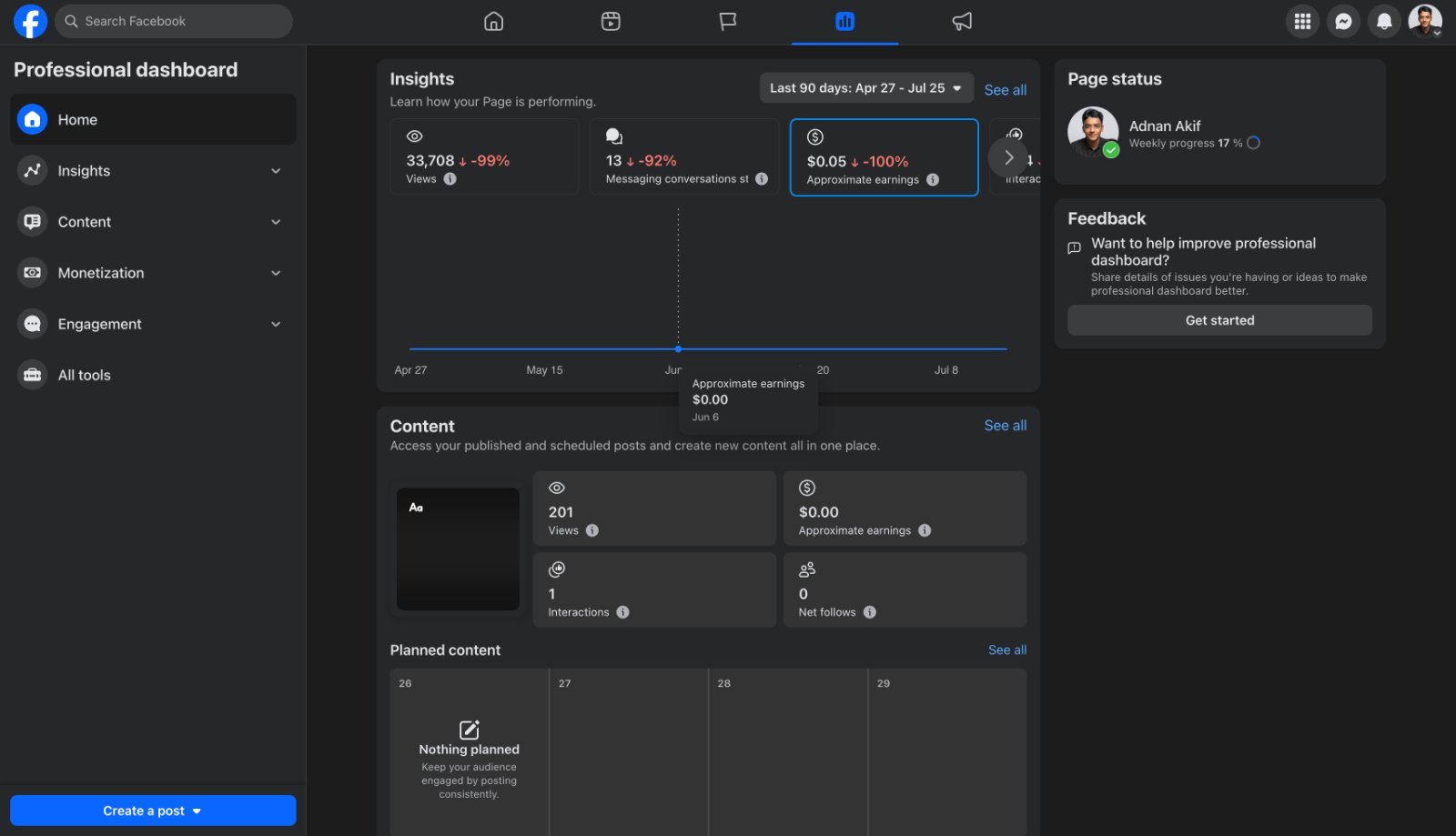Screen dimensions: 1456x836
Task: Click the Adnan Akif page profile photo
Action: pyautogui.click(x=1093, y=132)
